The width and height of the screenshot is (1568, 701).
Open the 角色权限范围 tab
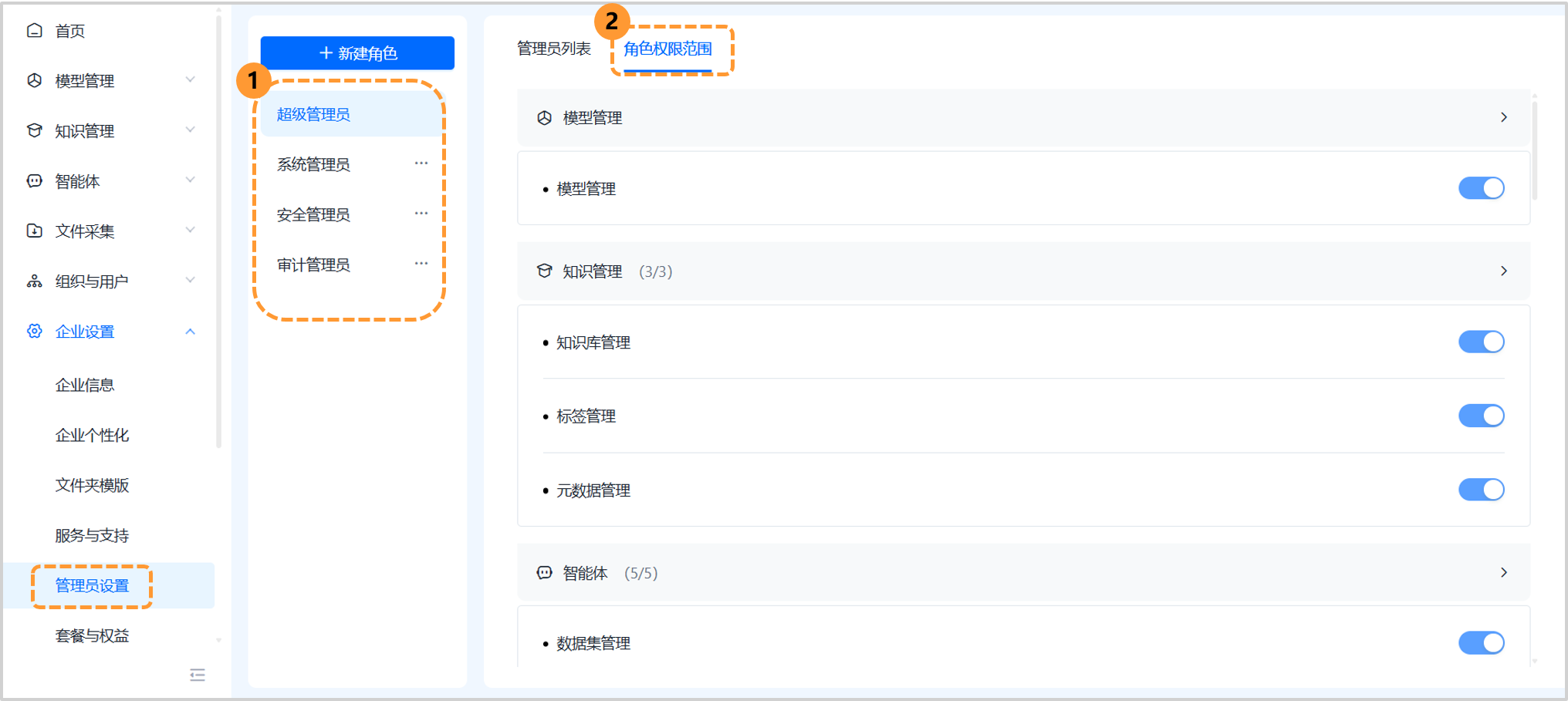pyautogui.click(x=668, y=49)
